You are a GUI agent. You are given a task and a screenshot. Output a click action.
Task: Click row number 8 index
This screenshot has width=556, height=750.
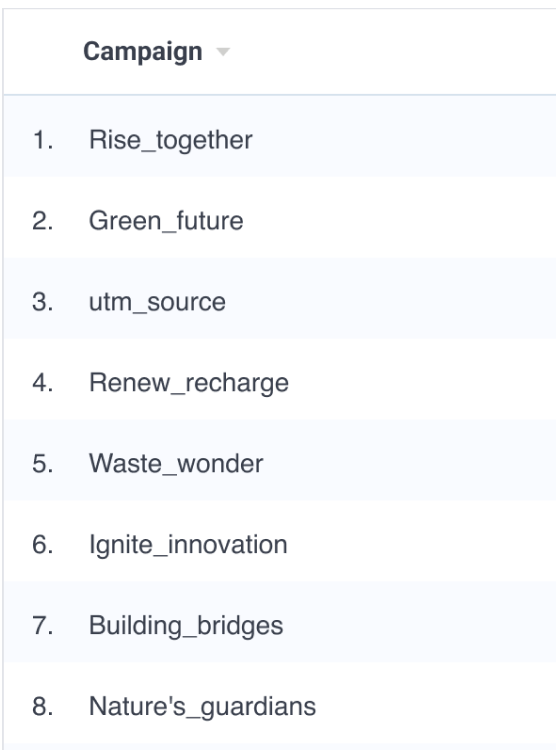coord(43,706)
